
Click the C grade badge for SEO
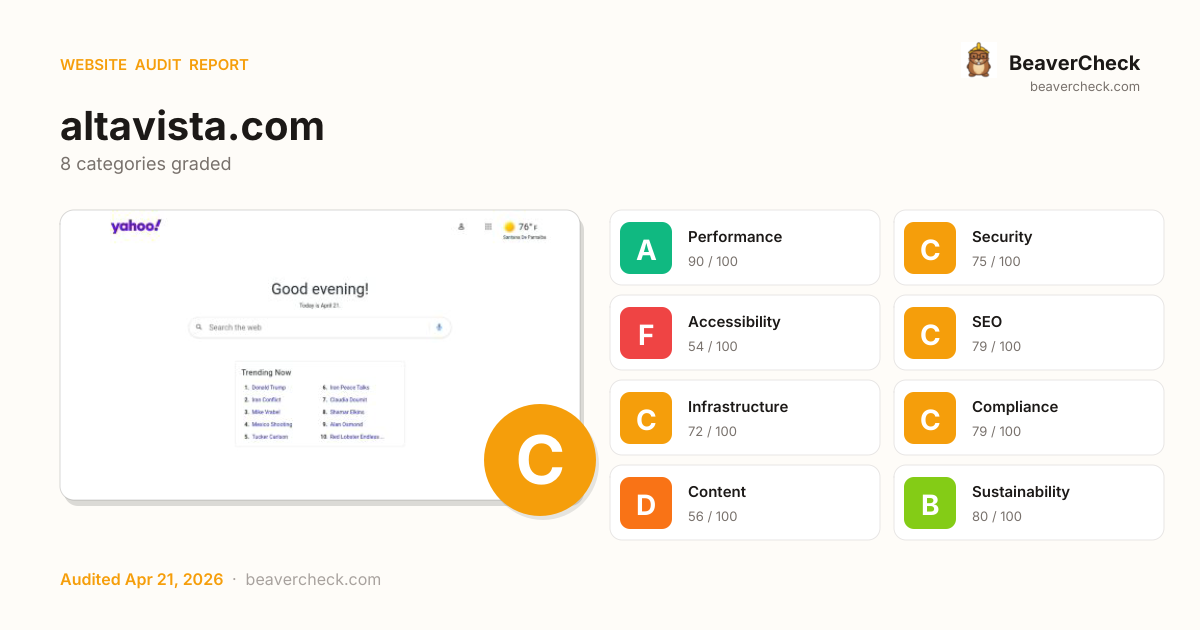click(930, 333)
